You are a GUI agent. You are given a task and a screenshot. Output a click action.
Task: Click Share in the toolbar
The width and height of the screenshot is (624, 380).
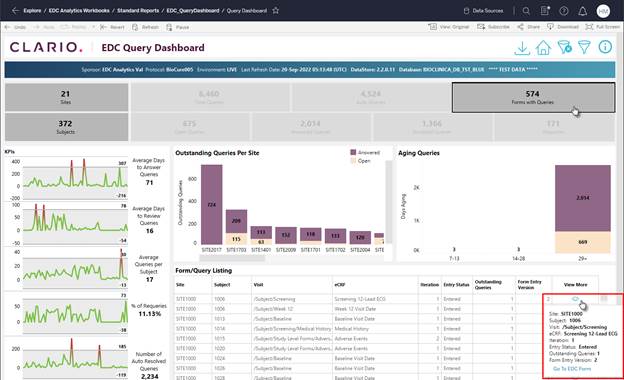[528, 27]
